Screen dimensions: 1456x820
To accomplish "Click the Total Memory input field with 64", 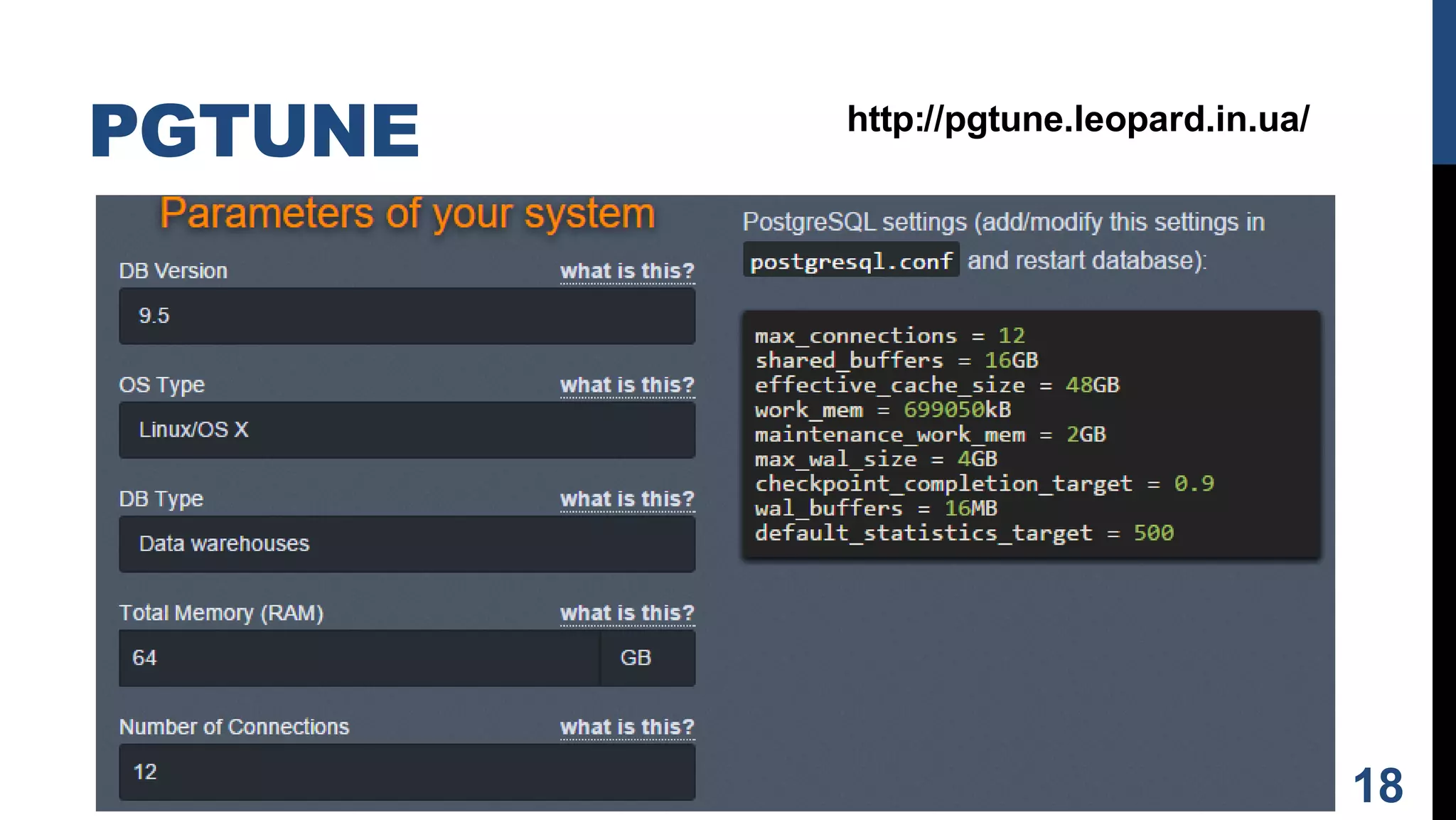I will (x=360, y=658).
